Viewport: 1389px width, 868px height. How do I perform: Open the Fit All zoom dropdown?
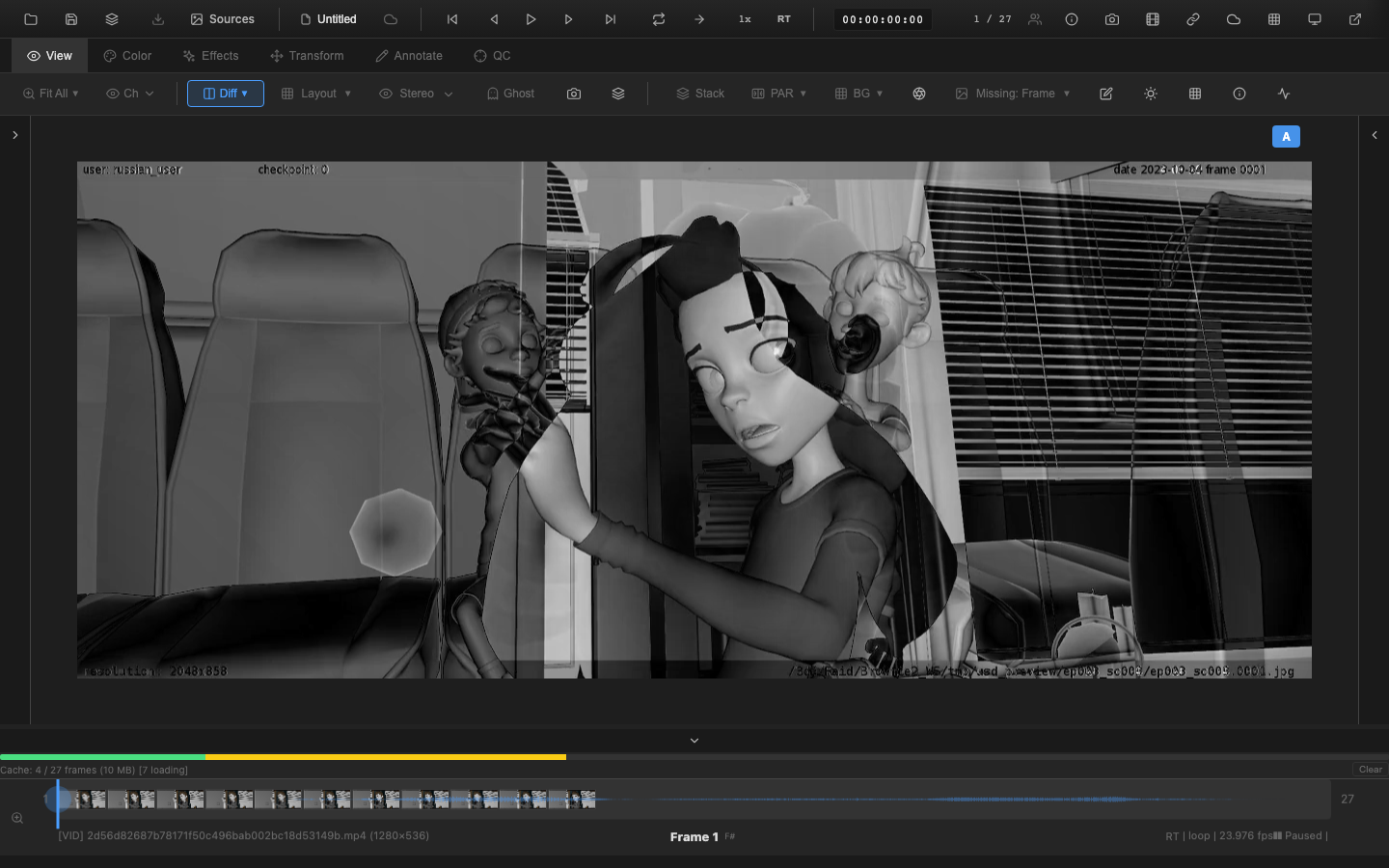click(x=50, y=94)
